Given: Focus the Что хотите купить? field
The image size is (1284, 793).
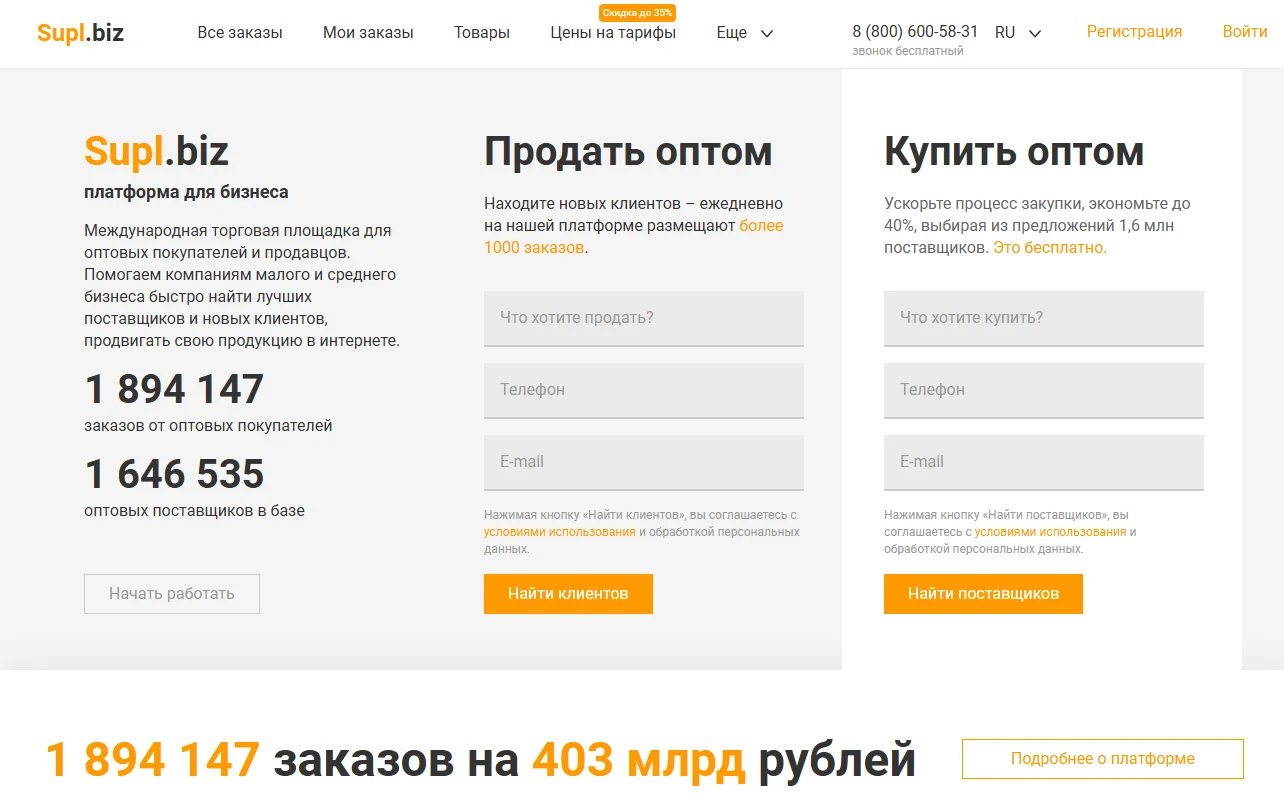Looking at the screenshot, I should [x=1044, y=318].
